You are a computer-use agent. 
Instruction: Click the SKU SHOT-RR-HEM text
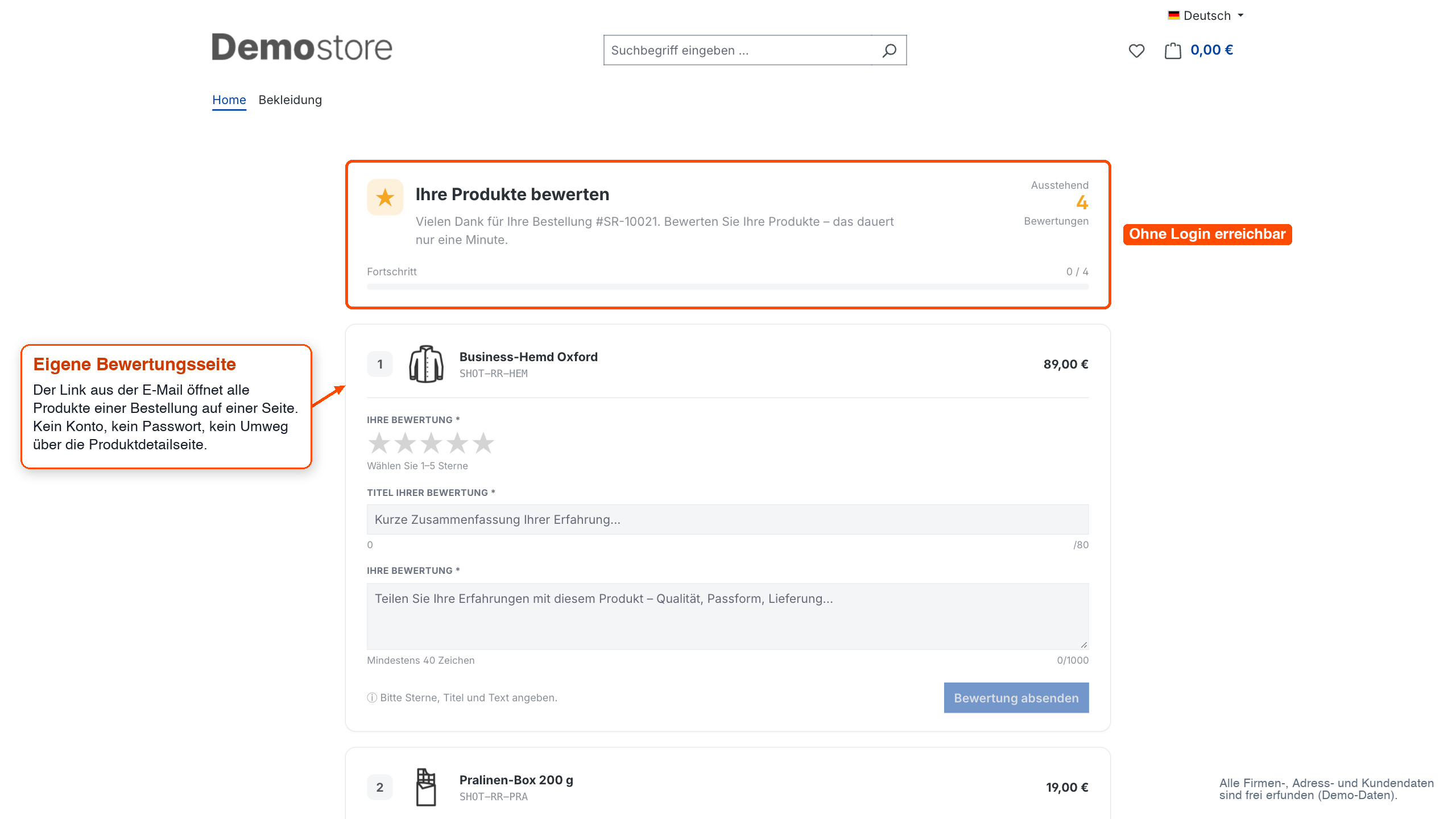[494, 374]
